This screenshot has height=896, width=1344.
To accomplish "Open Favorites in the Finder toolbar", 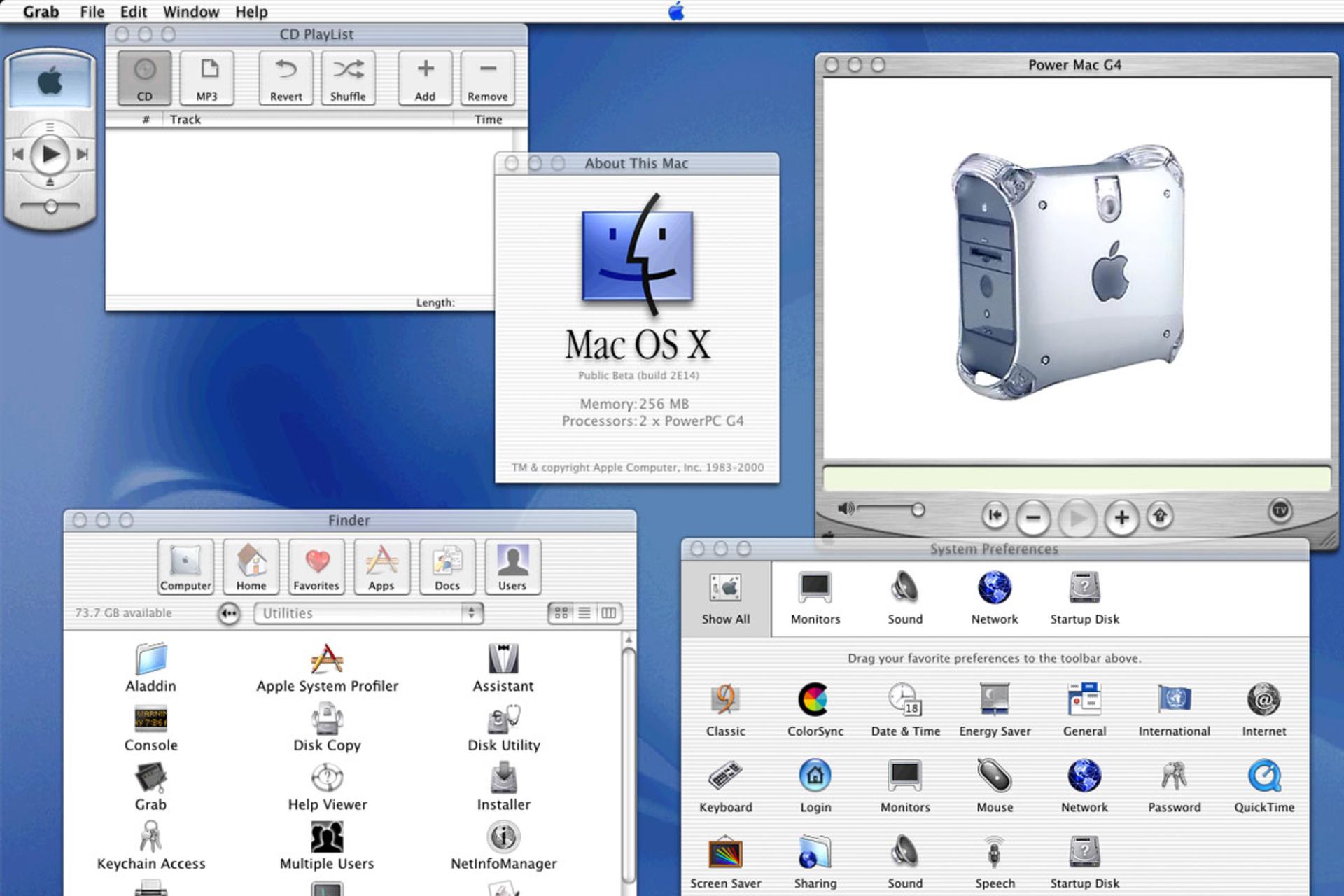I will point(316,567).
